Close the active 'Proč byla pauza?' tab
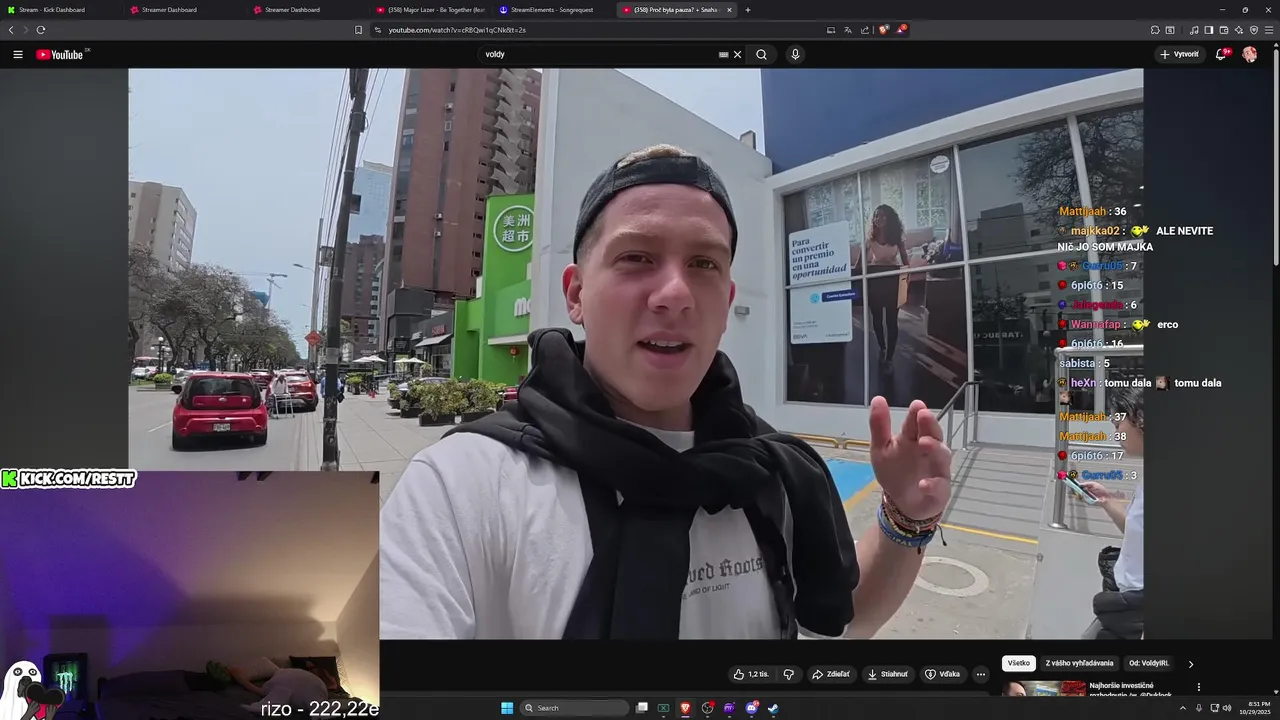Screen dimensions: 1280x720 (729, 10)
